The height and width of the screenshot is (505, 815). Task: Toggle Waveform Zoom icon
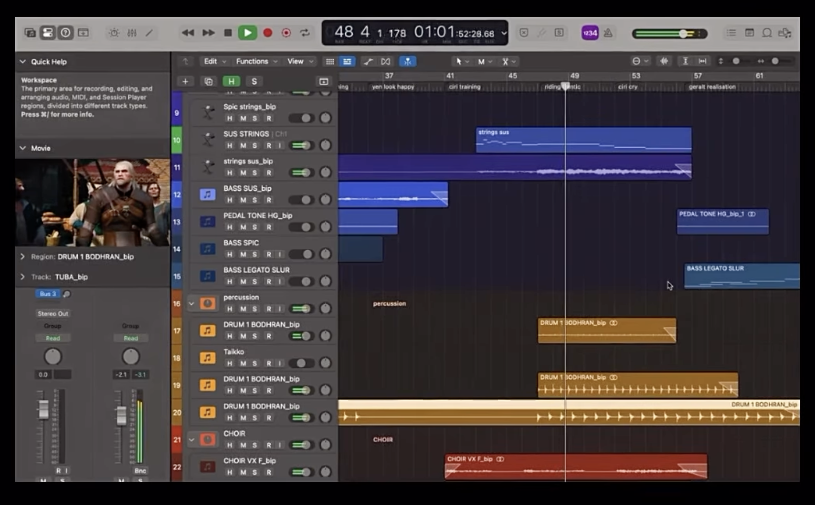tap(664, 61)
